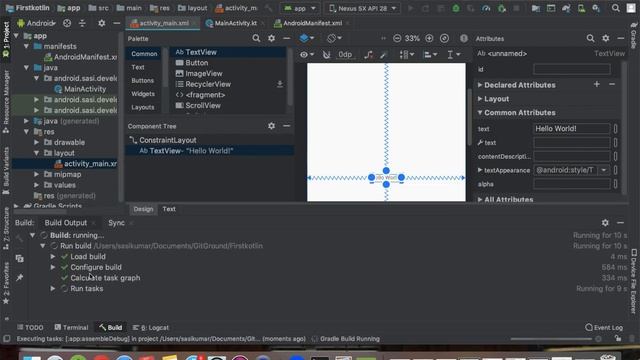Screen dimensions: 640x360
Task: Select the Buttons palette category
Action: tap(142, 80)
